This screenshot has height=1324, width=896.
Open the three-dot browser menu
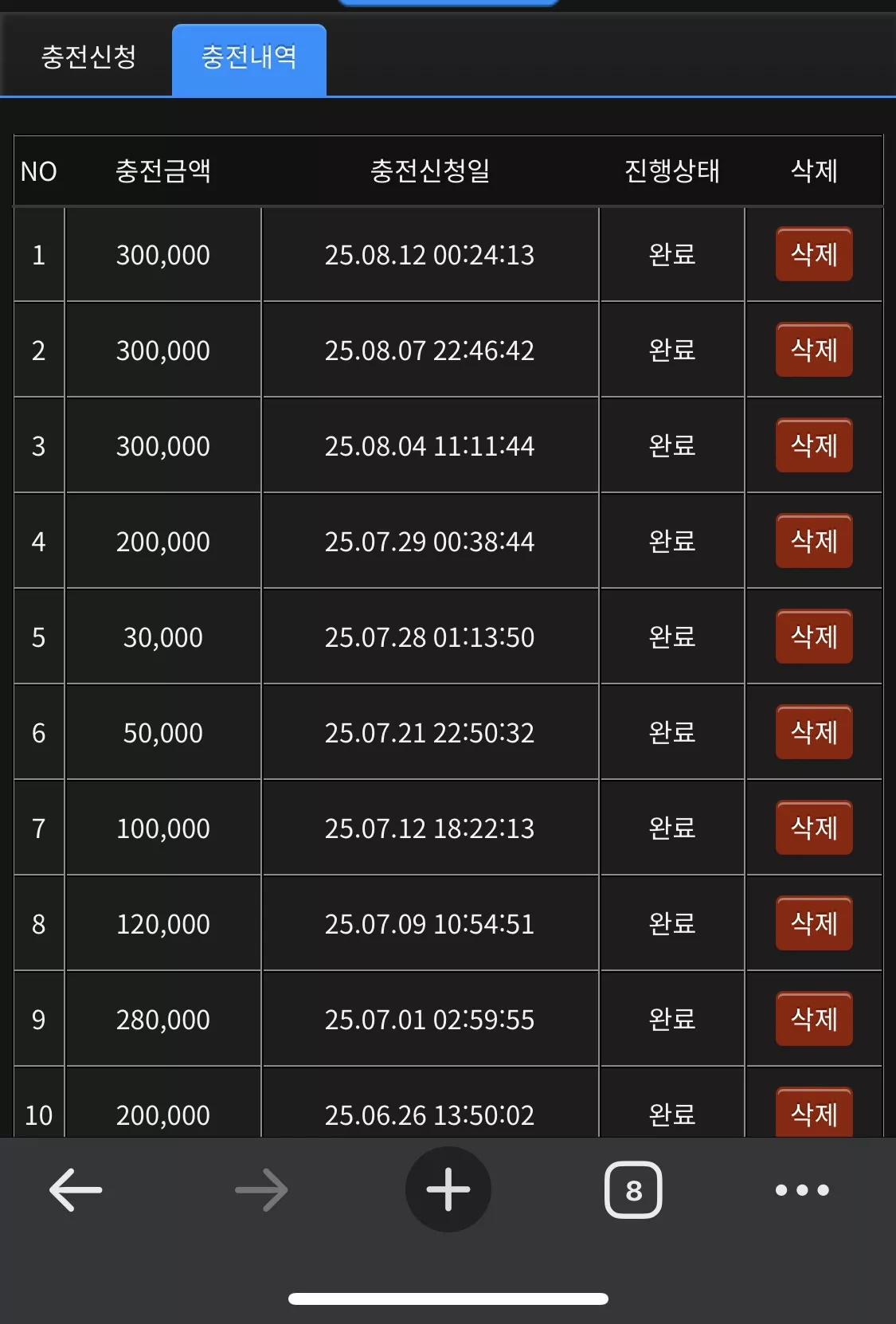pyautogui.click(x=802, y=1190)
